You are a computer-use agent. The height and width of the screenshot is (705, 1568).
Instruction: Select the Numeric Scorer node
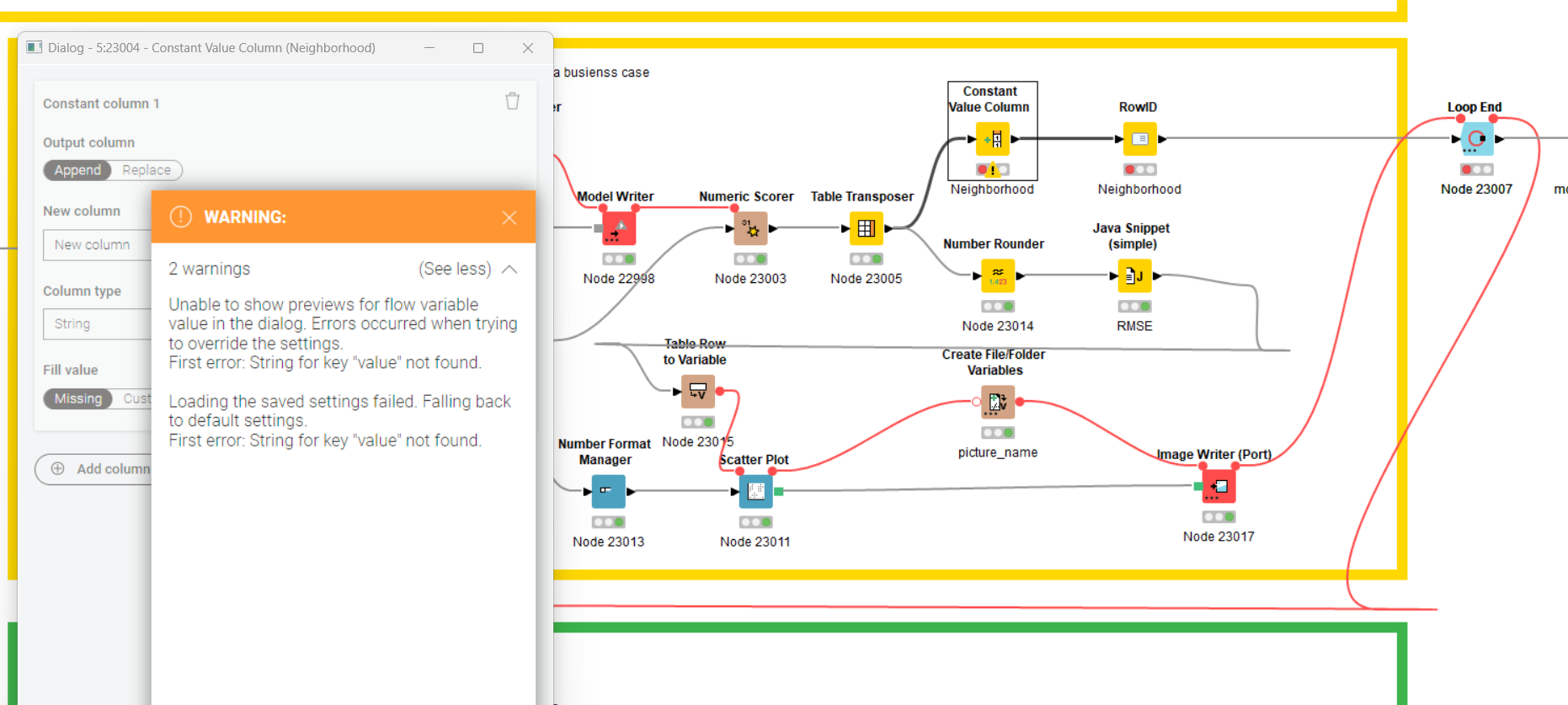750,228
